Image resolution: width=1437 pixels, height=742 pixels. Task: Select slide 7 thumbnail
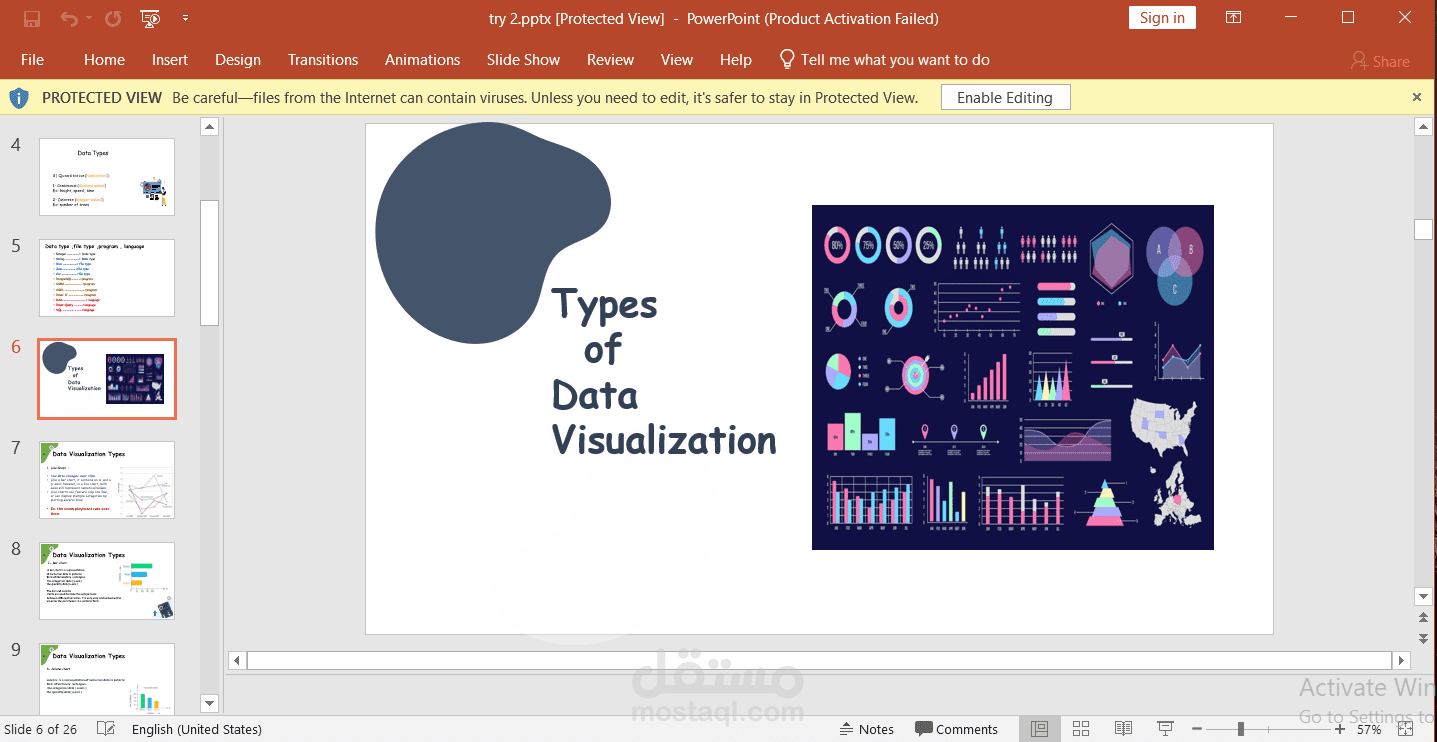point(107,480)
